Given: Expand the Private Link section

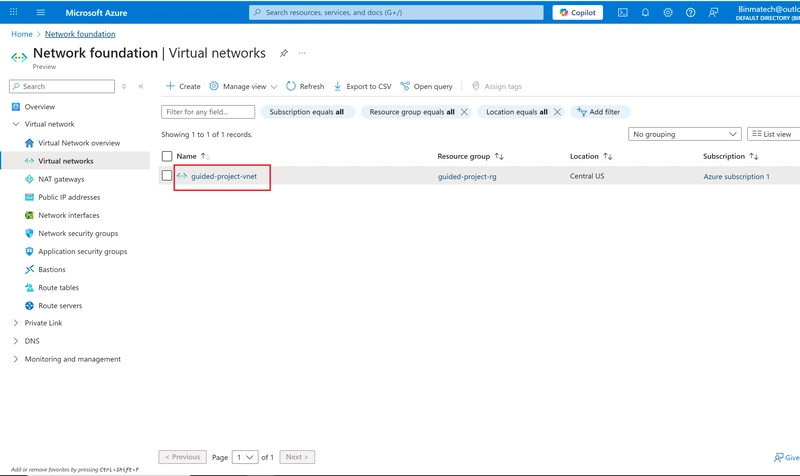Looking at the screenshot, I should coord(16,323).
